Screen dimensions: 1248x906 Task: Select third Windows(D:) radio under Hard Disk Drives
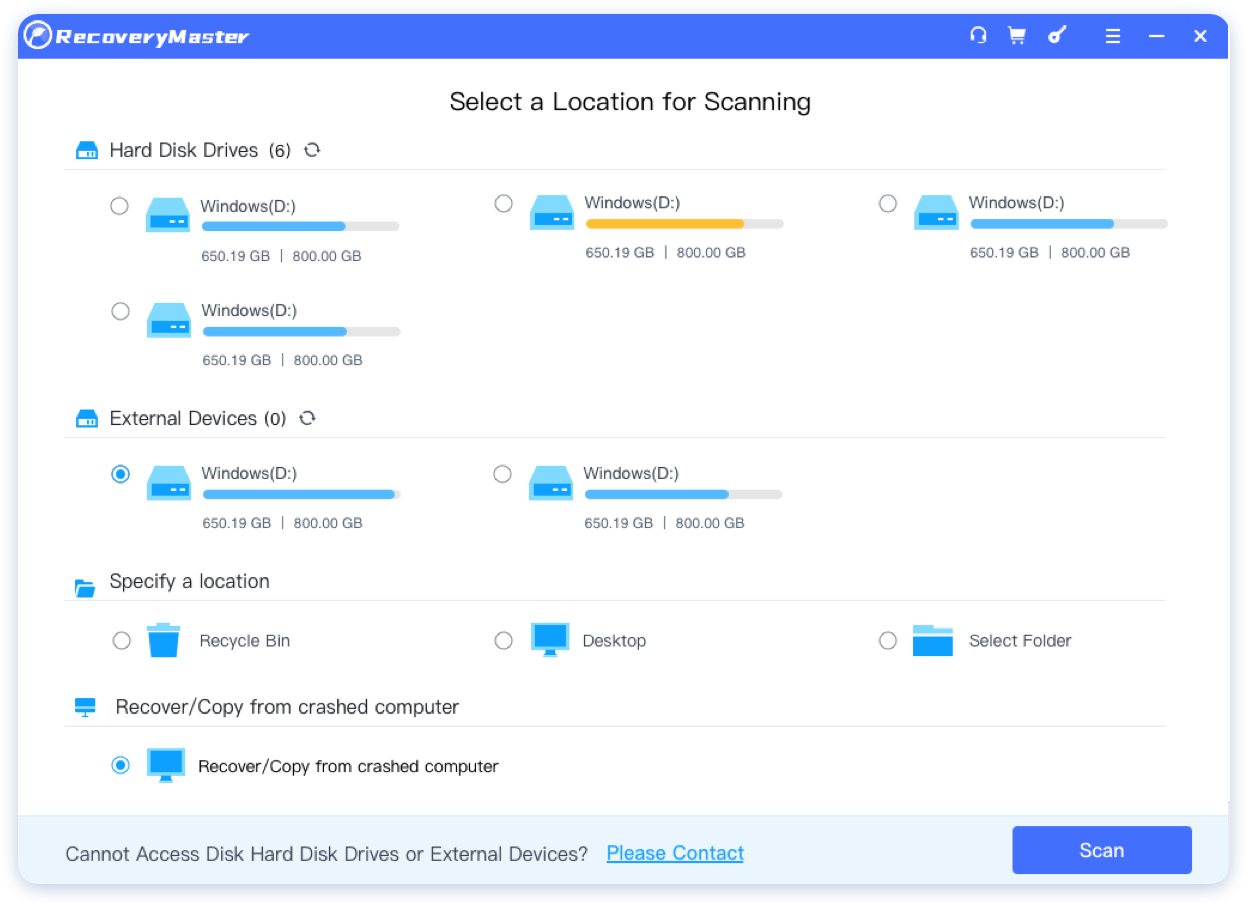tap(888, 204)
